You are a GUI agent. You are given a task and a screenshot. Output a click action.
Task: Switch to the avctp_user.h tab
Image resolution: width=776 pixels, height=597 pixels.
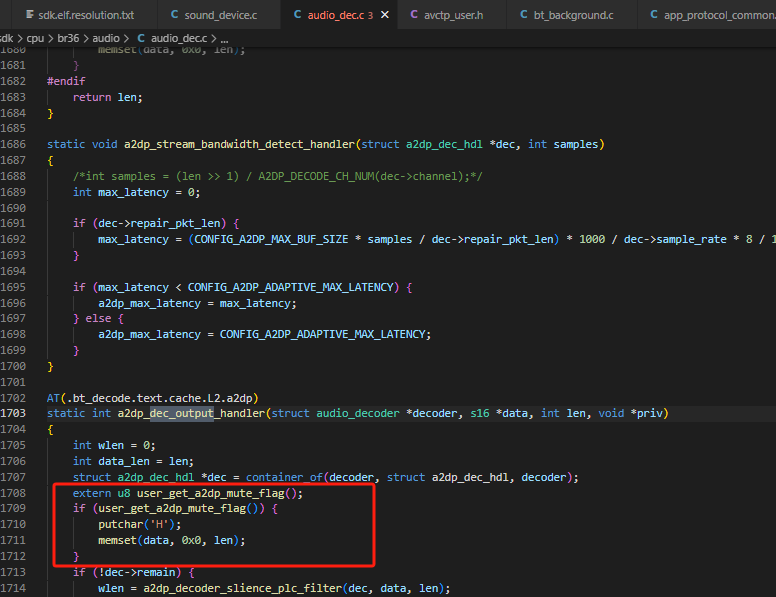tap(452, 15)
